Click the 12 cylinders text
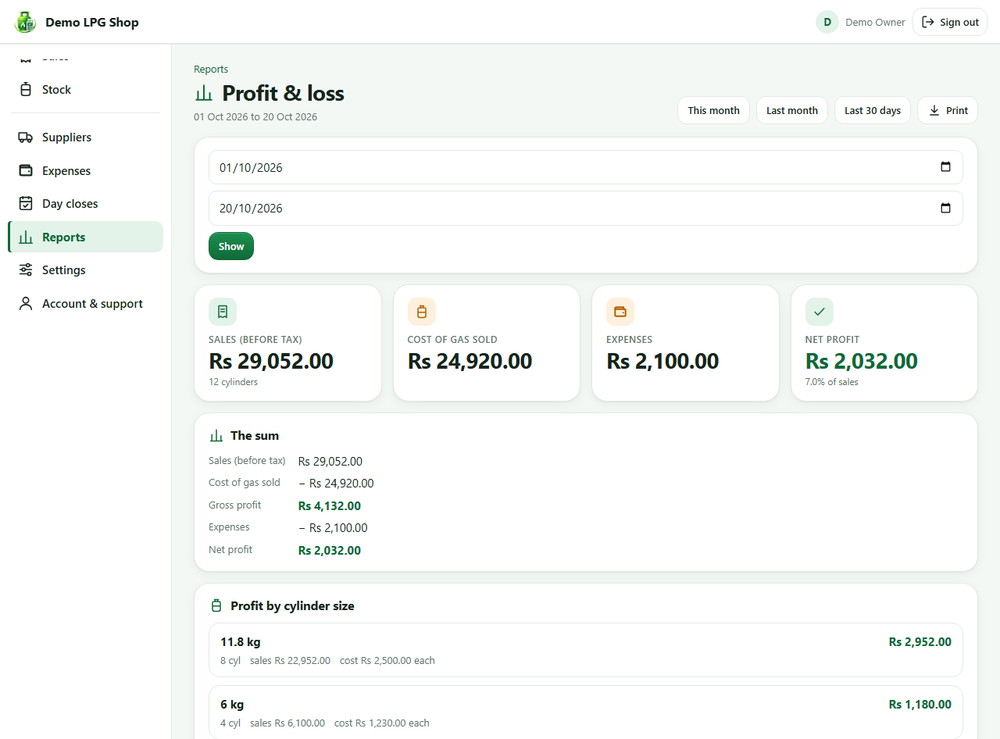The height and width of the screenshot is (739, 1000). (x=233, y=382)
